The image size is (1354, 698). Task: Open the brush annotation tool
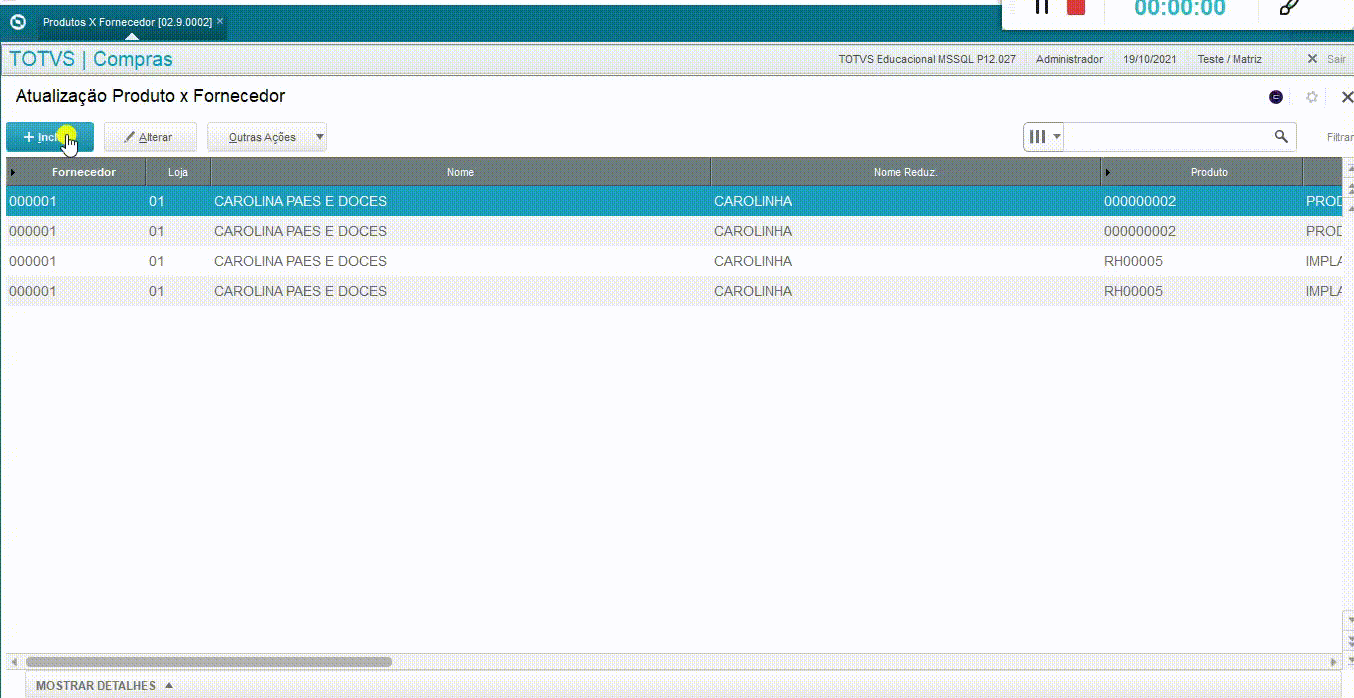pos(1290,7)
